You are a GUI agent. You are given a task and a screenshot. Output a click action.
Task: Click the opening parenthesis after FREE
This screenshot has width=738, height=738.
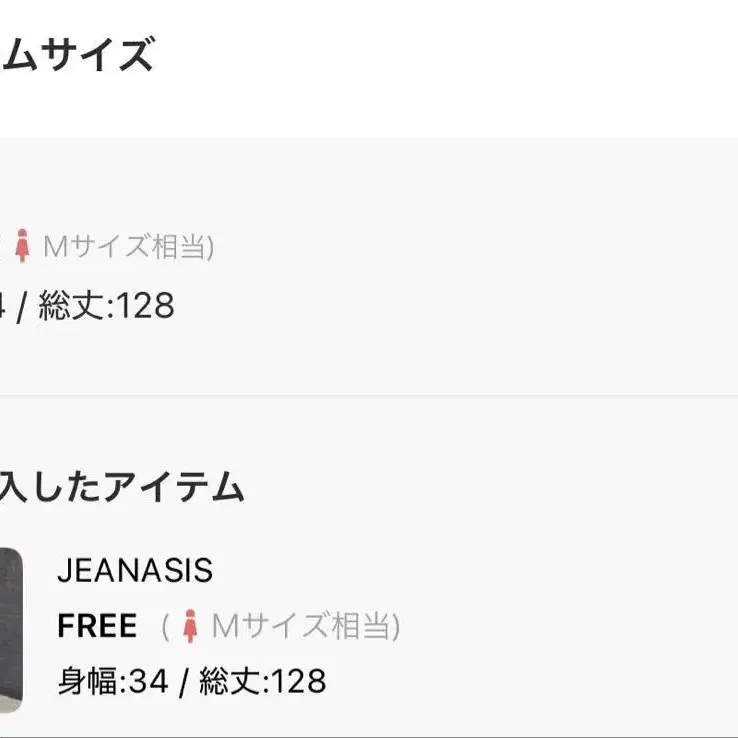[166, 627]
